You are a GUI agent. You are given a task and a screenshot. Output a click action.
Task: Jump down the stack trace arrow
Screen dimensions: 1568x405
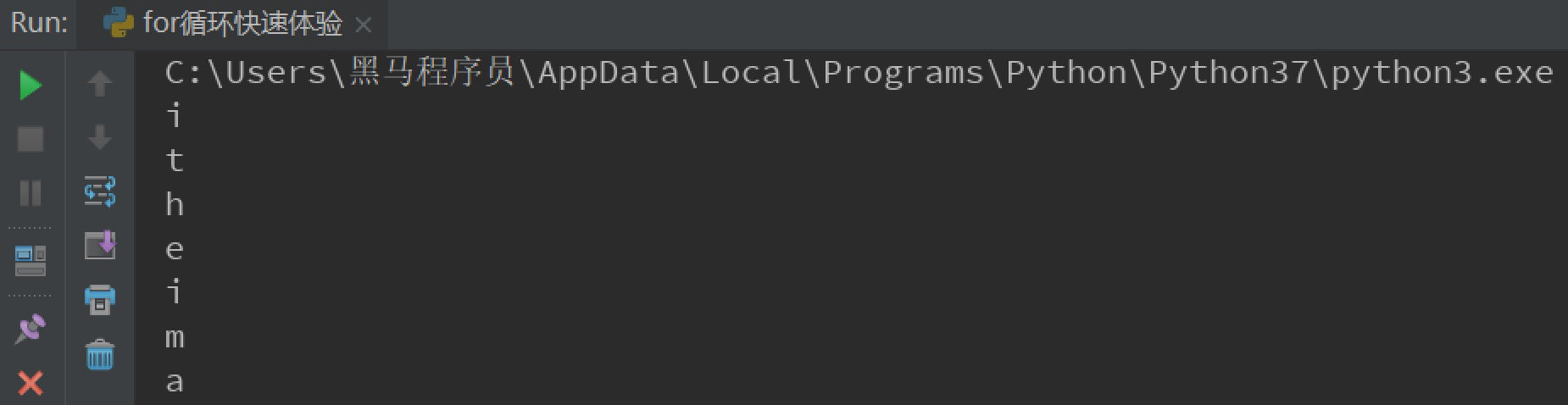point(100,137)
